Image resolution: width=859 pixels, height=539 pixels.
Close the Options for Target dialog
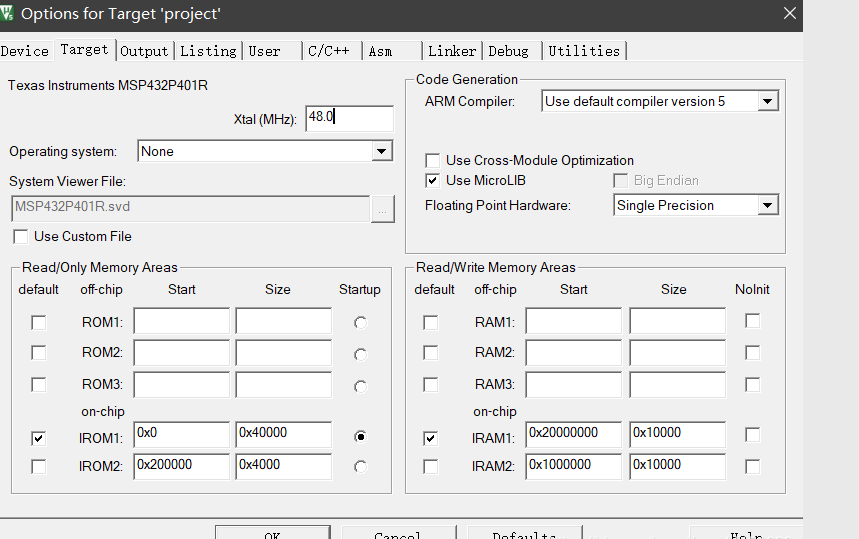click(789, 13)
